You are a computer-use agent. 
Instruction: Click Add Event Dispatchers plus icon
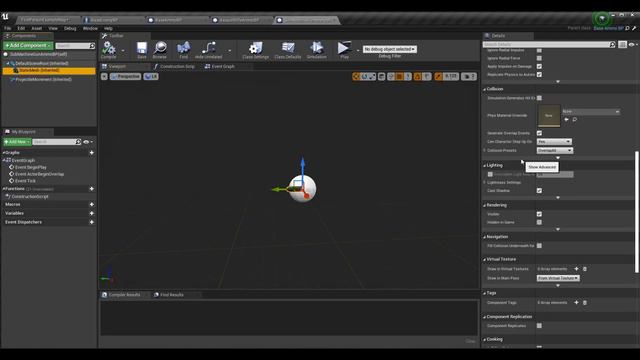point(91,222)
